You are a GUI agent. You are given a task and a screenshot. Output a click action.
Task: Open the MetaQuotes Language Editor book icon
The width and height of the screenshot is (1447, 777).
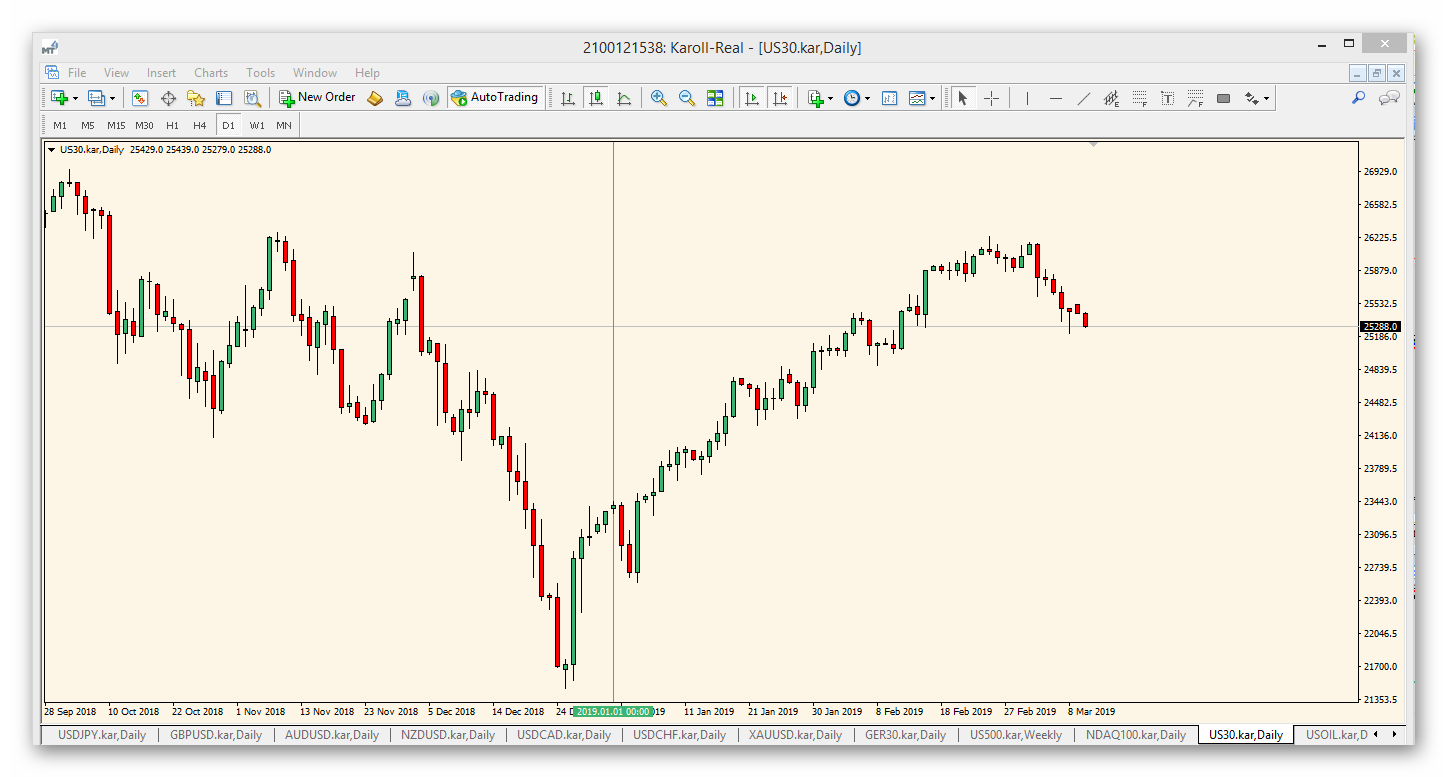375,98
